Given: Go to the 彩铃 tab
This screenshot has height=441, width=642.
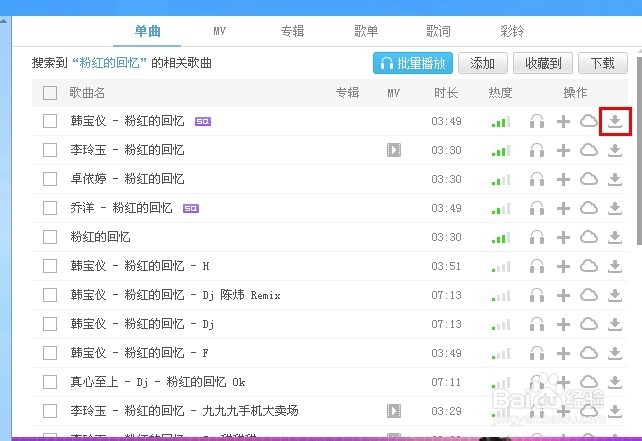Looking at the screenshot, I should click(x=512, y=31).
